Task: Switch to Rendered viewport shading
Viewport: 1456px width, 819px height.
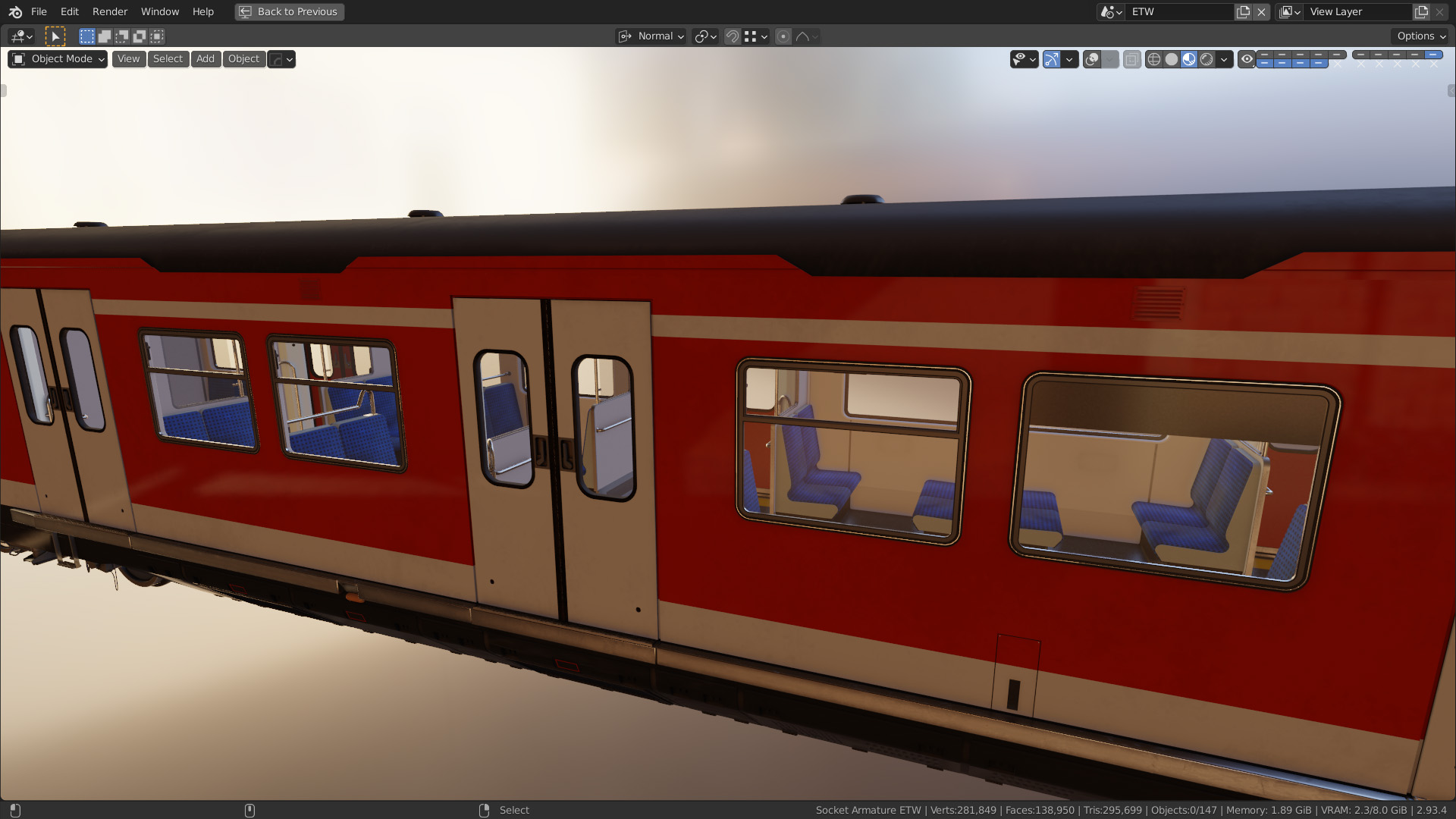Action: point(1207,59)
